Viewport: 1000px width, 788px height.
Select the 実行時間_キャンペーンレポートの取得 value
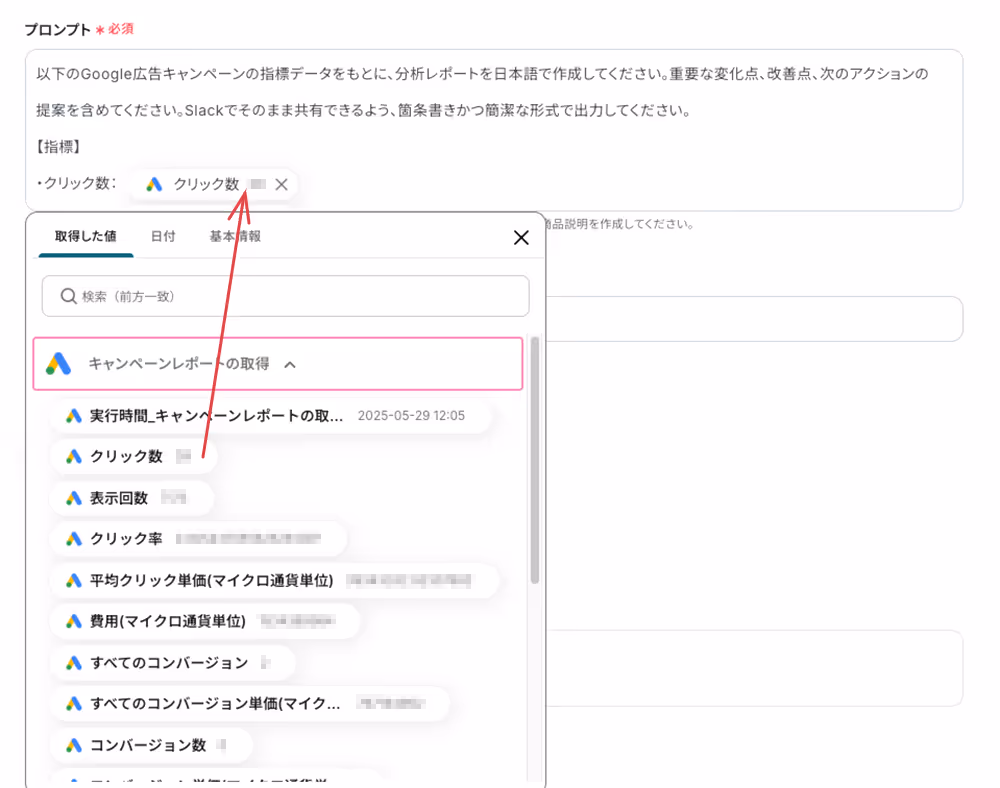pos(270,416)
